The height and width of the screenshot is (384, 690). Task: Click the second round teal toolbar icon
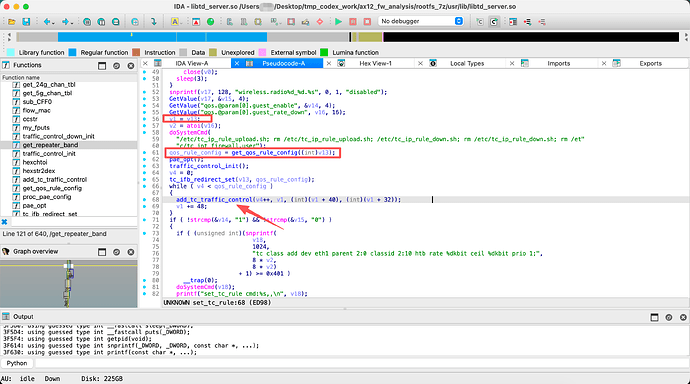(101, 22)
